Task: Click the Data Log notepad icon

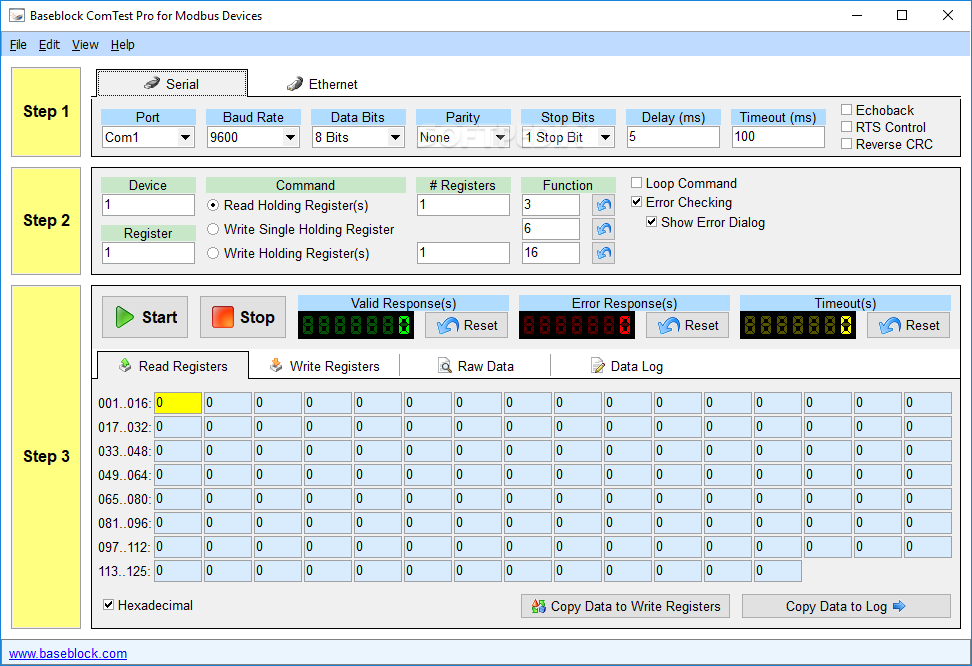Action: (598, 366)
